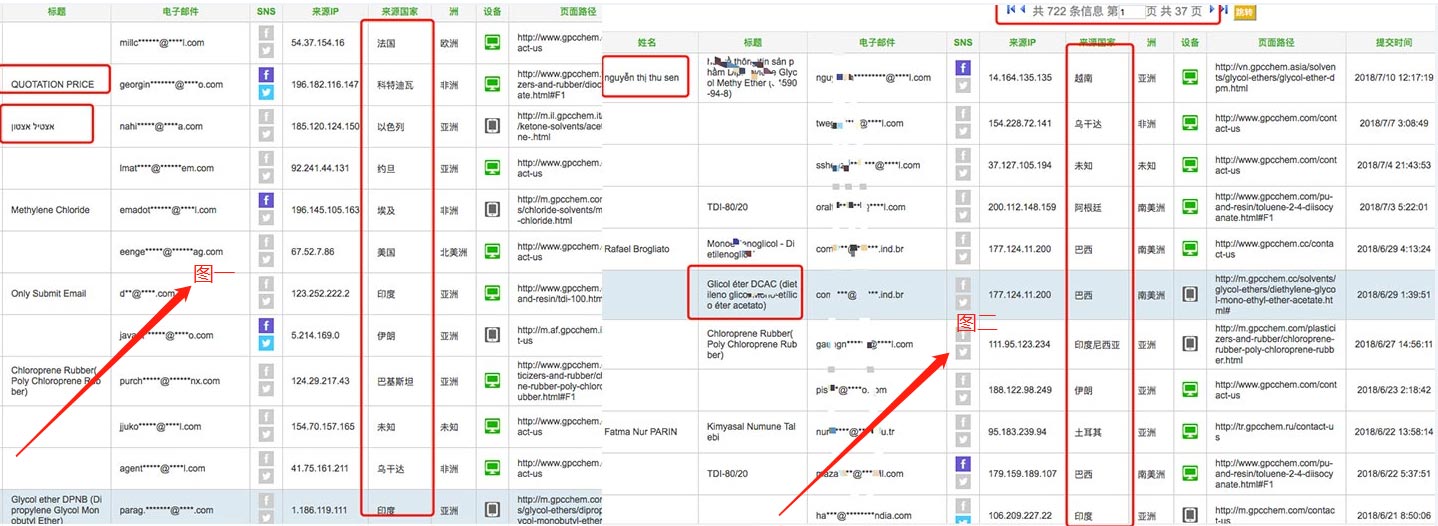Click the green desktop device icon for IP 54.37.154.16
1438x526 pixels.
point(492,43)
